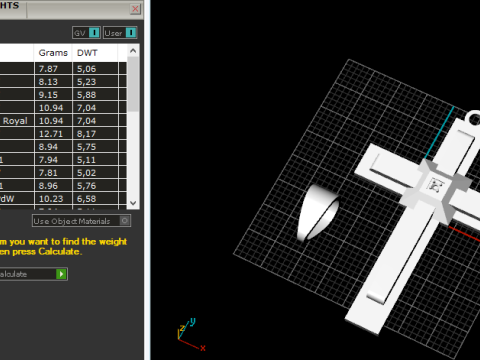Viewport: 480px width, 360px height.
Task: Select the 5,88 DWT cell
Action: tap(95, 95)
